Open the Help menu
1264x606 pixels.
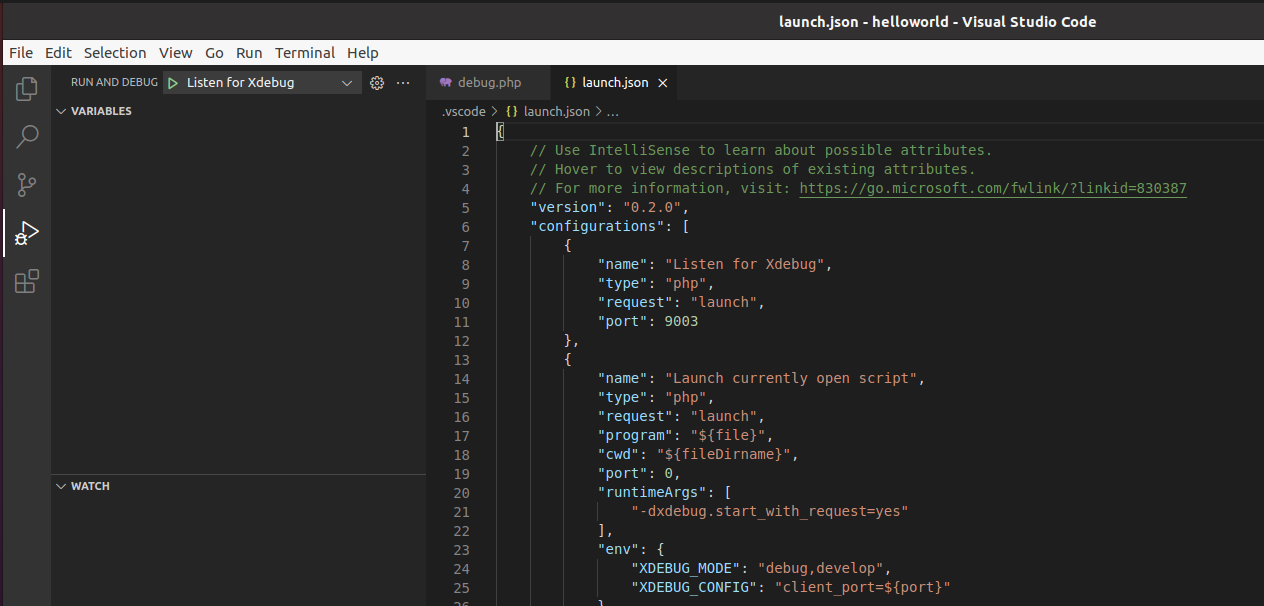(363, 53)
